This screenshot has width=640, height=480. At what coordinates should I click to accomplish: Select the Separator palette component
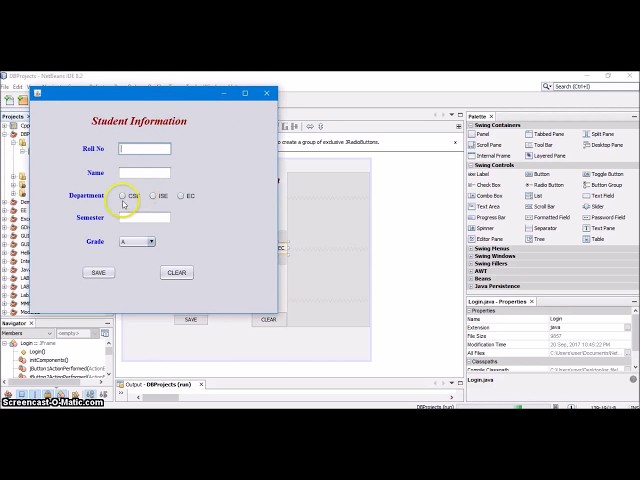[541, 229]
